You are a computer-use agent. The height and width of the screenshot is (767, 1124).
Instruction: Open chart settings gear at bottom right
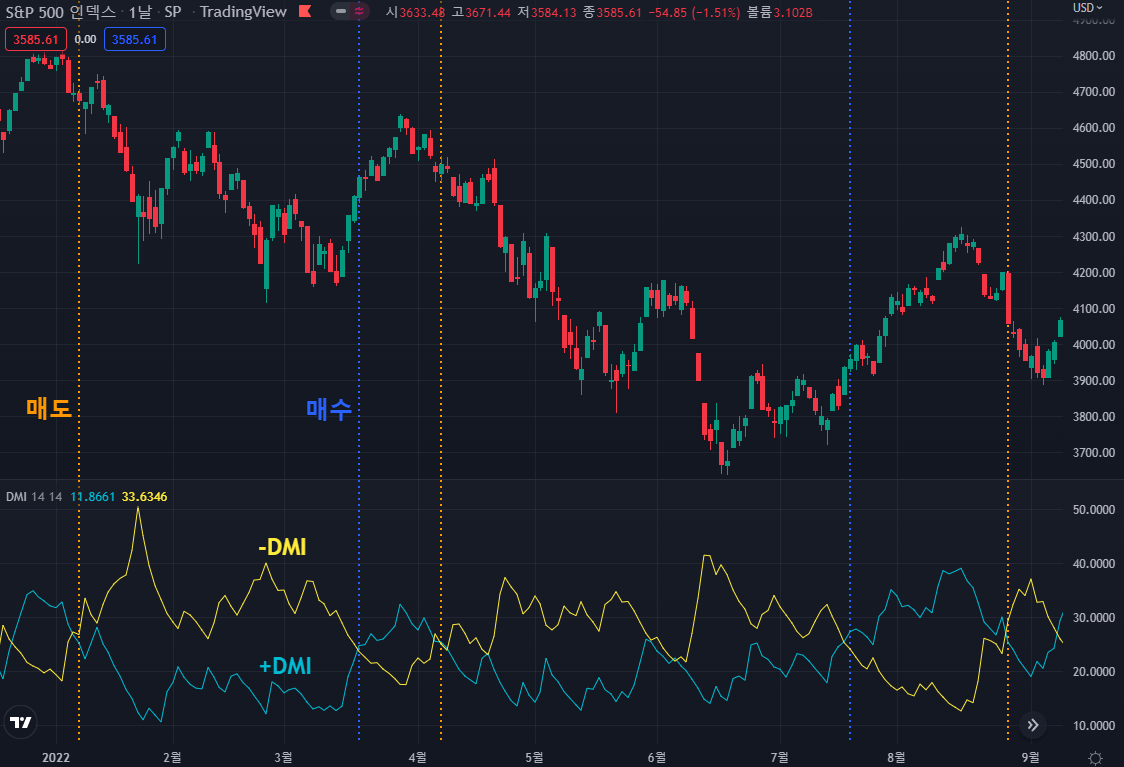coord(1095,758)
